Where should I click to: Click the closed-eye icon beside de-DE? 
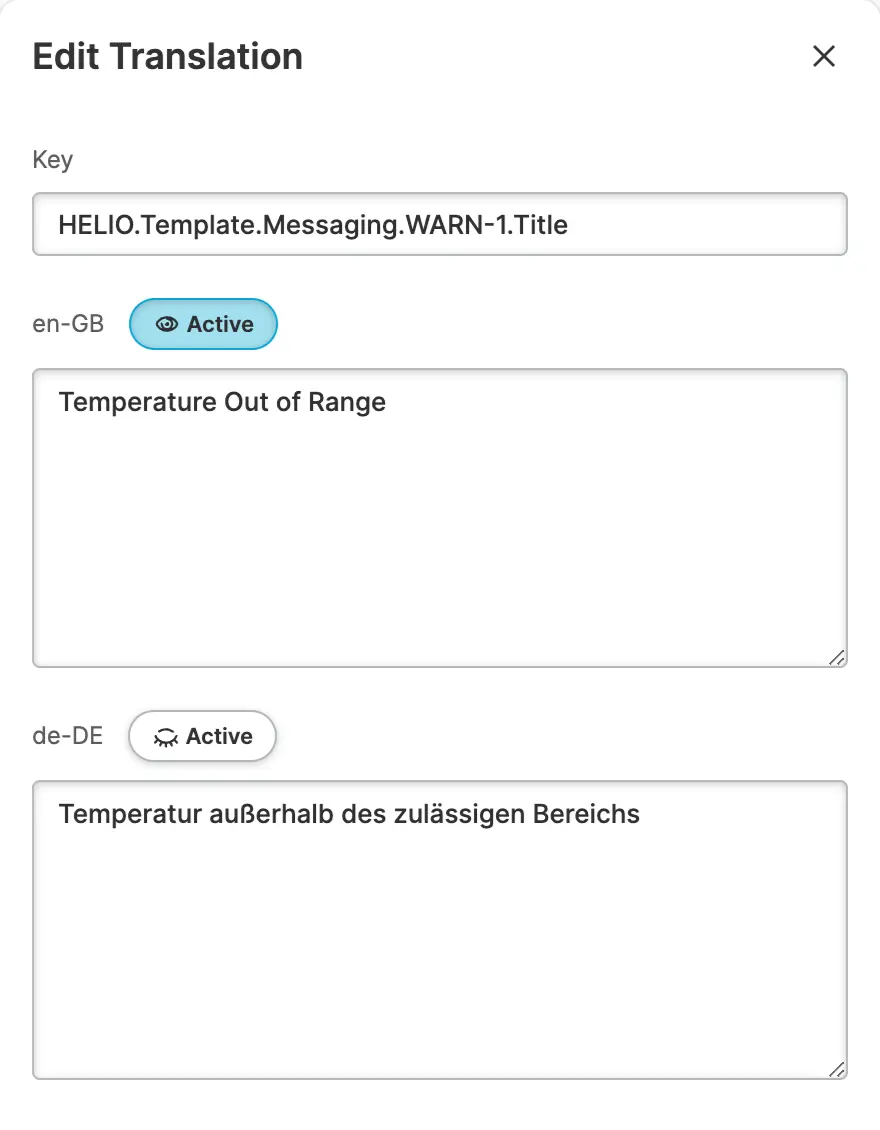[x=165, y=737]
